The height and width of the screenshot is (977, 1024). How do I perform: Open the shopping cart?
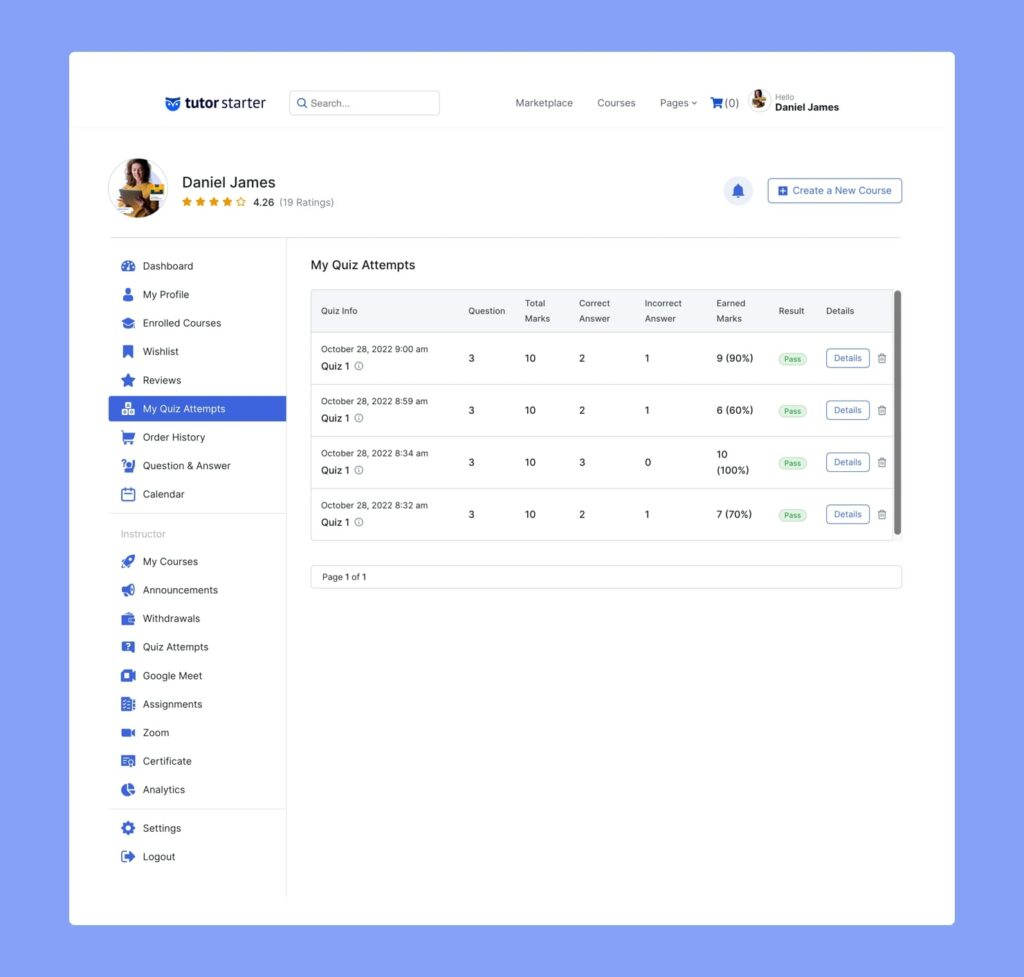(x=716, y=102)
